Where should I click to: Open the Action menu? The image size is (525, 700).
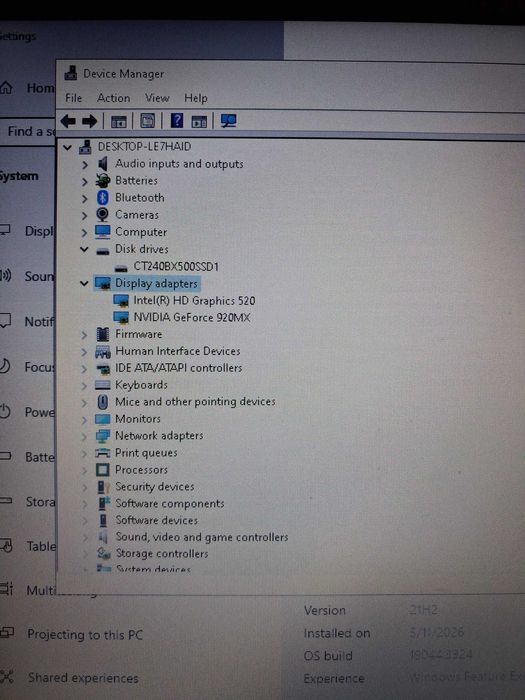click(x=113, y=98)
